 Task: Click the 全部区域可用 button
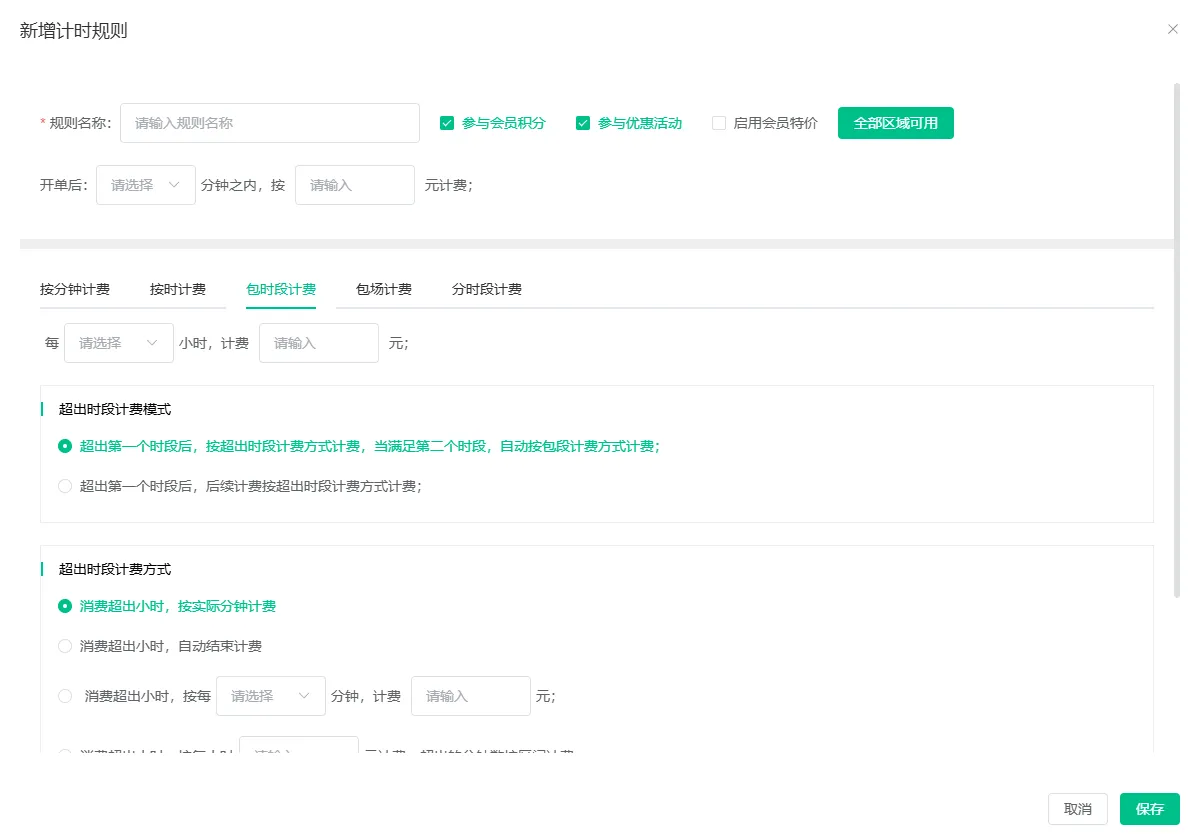click(895, 122)
